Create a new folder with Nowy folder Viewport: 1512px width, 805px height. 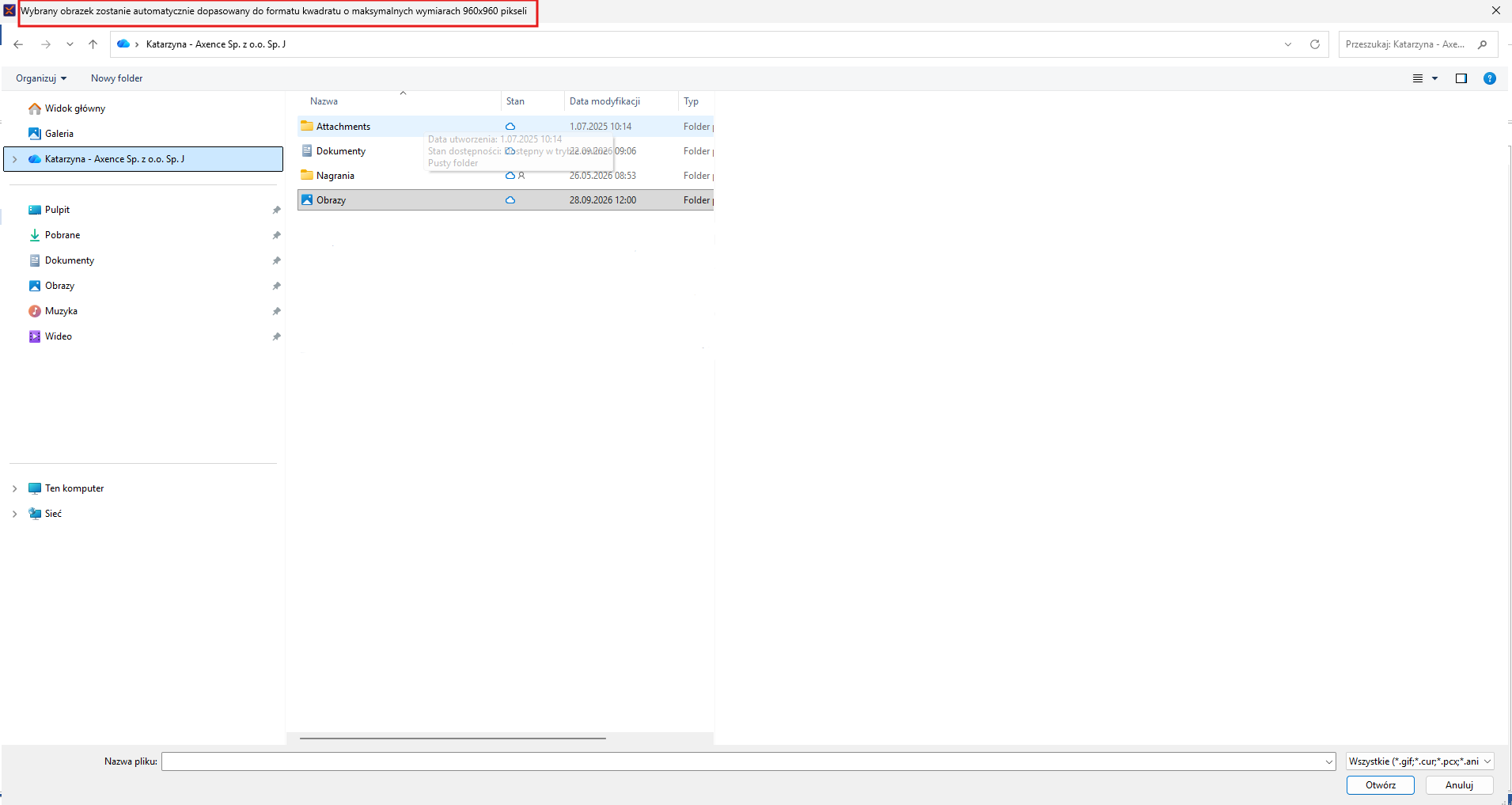pos(116,78)
